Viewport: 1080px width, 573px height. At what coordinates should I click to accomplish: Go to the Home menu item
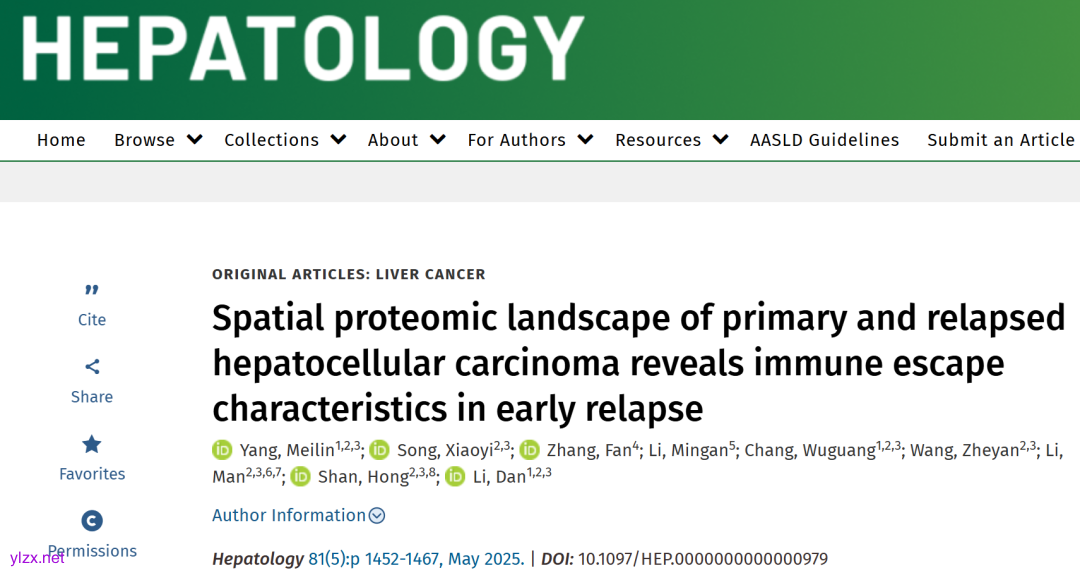(61, 140)
